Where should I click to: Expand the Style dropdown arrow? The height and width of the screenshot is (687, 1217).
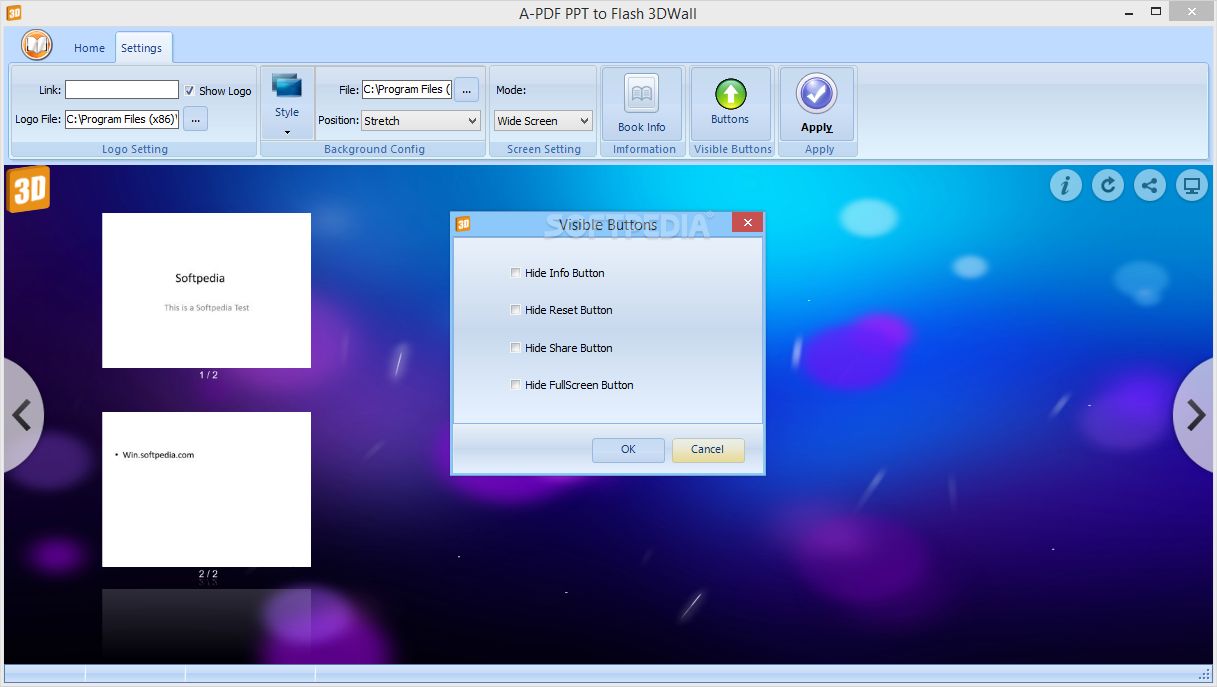coord(287,132)
